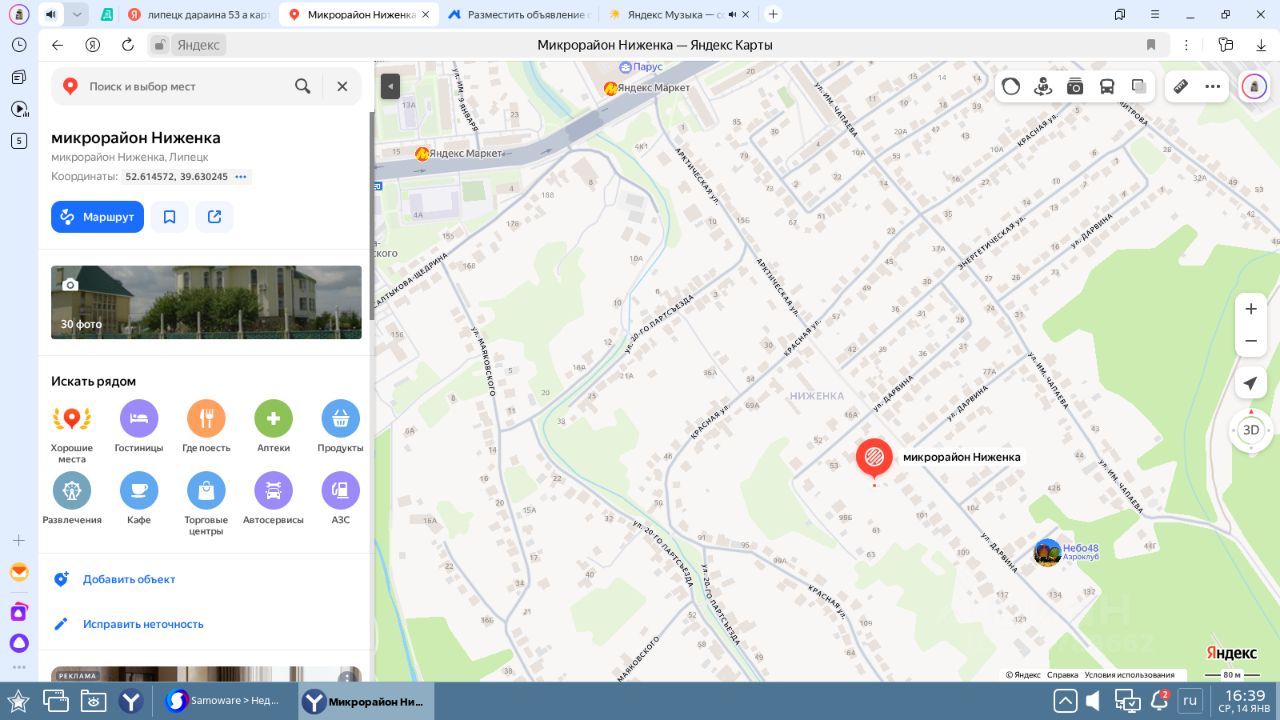Search nearby Продукты grocery stores
The image size is (1280, 720).
tap(340, 427)
